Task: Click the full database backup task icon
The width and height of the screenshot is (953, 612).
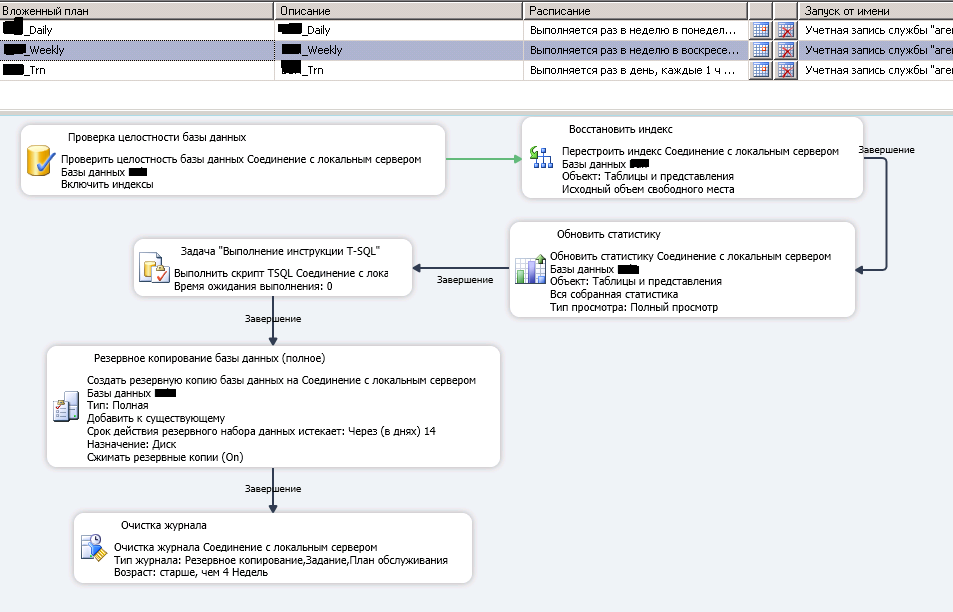Action: coord(66,407)
